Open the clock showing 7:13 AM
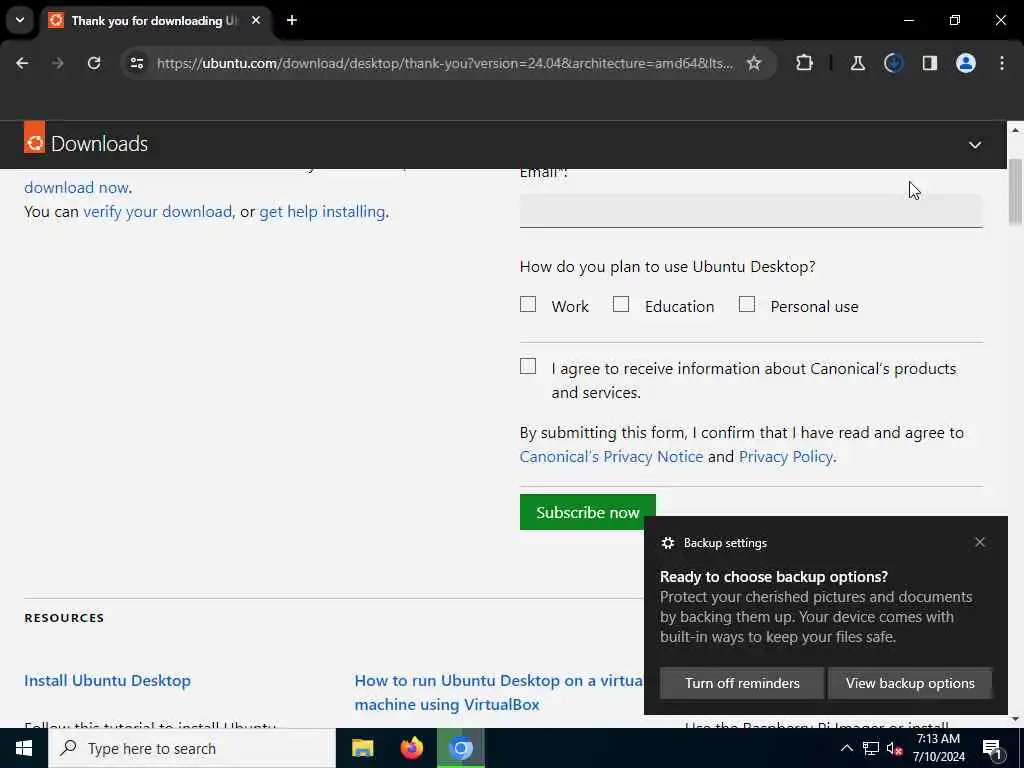The image size is (1024, 768). coord(938,748)
